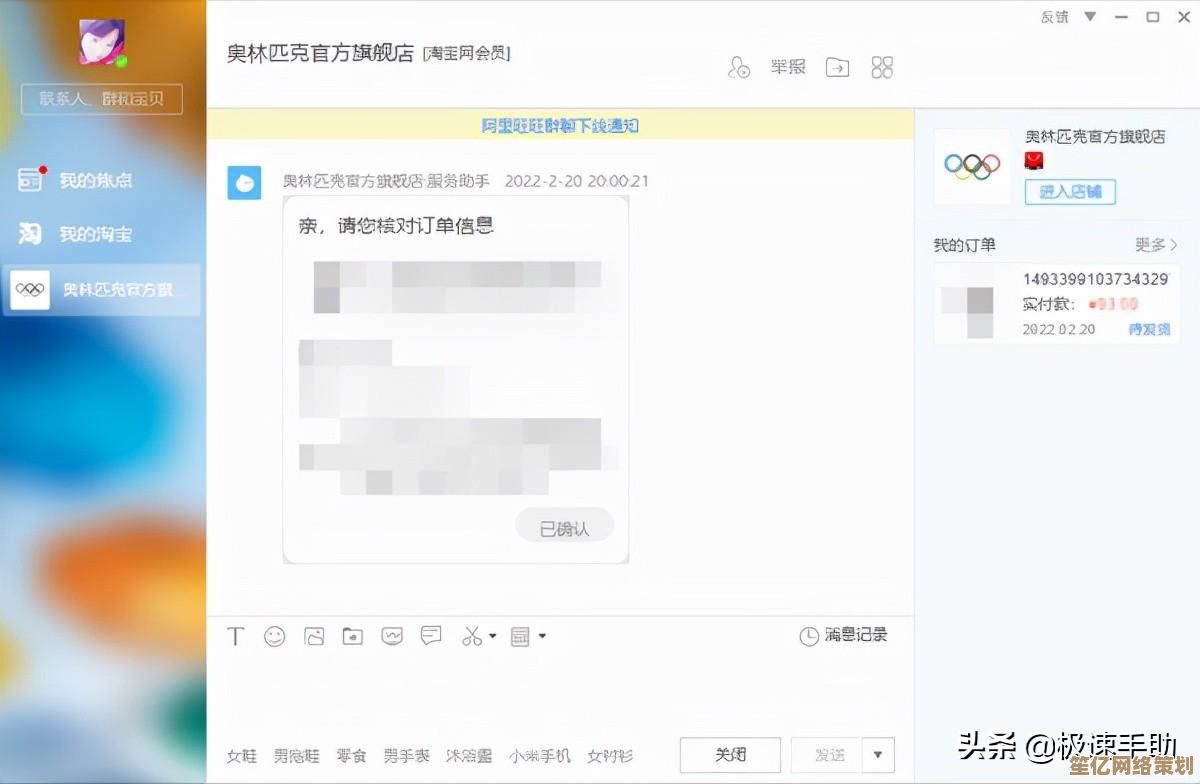The image size is (1200, 784).
Task: Click the 女衬衫 suggestion tag
Action: click(610, 756)
